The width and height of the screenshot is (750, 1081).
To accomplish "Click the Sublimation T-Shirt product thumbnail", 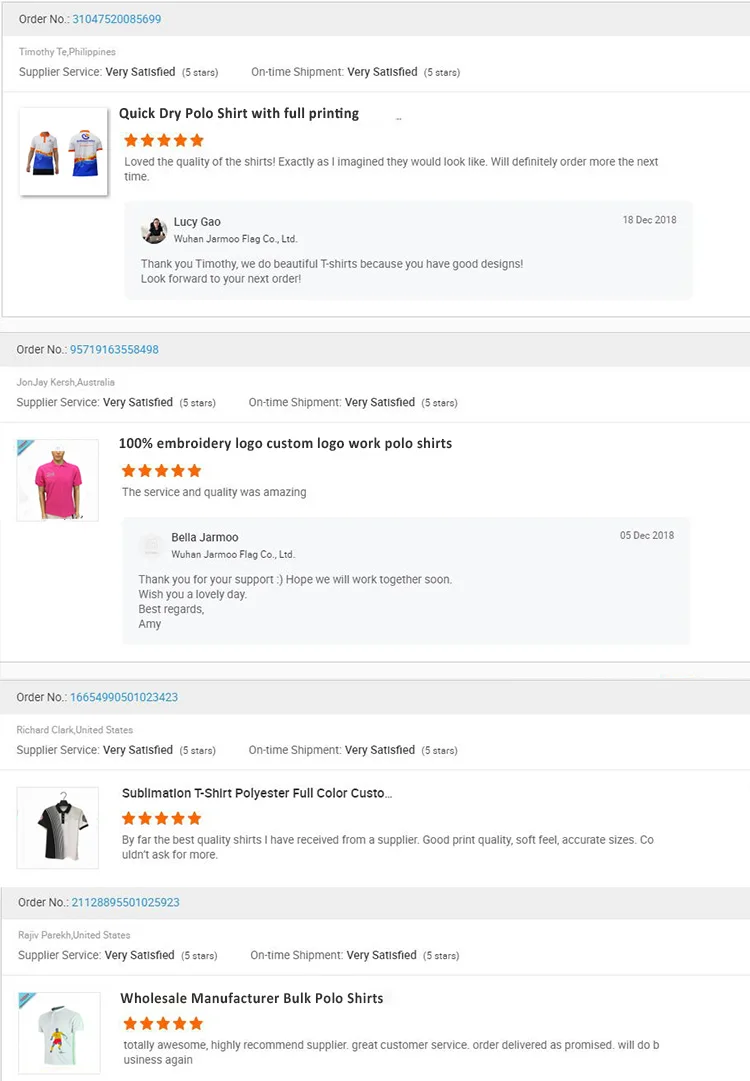I will (x=58, y=827).
